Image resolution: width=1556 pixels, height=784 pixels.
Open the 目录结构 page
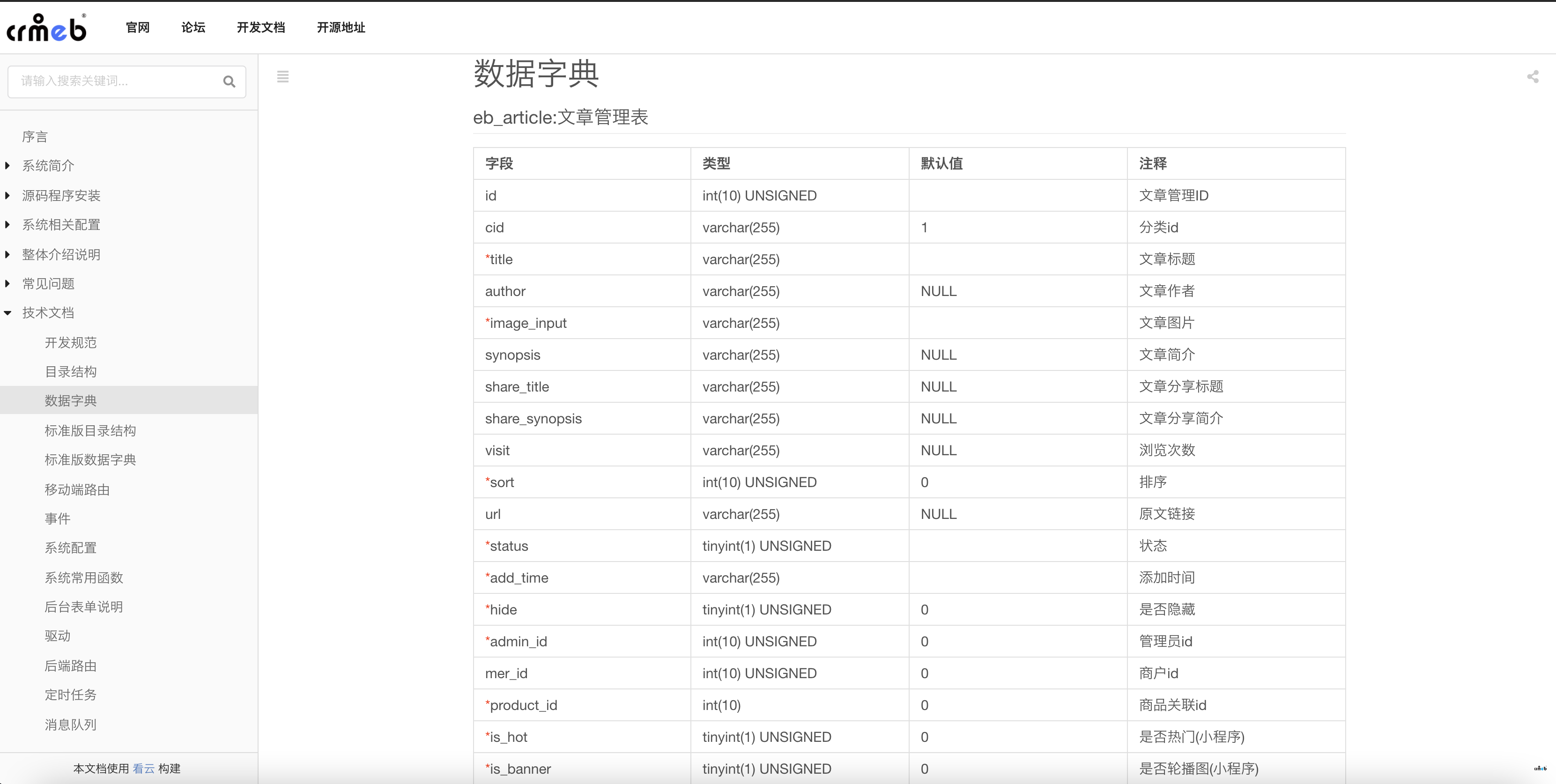(x=71, y=371)
